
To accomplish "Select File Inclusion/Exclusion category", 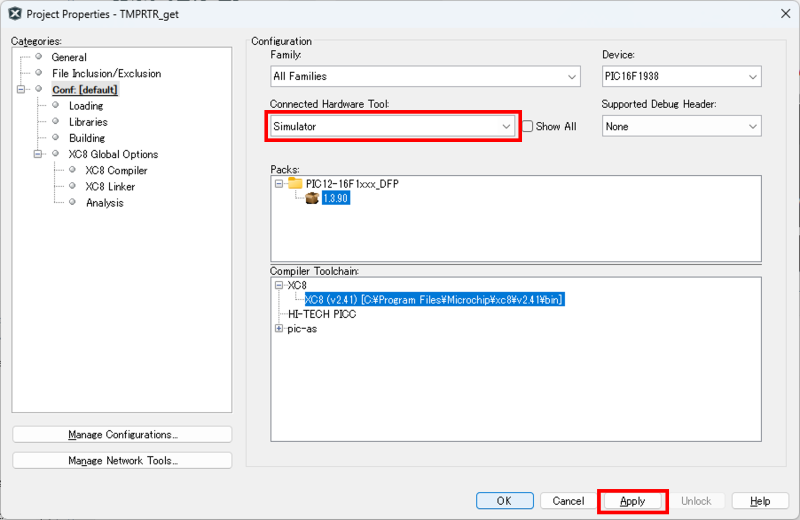I will tap(106, 74).
